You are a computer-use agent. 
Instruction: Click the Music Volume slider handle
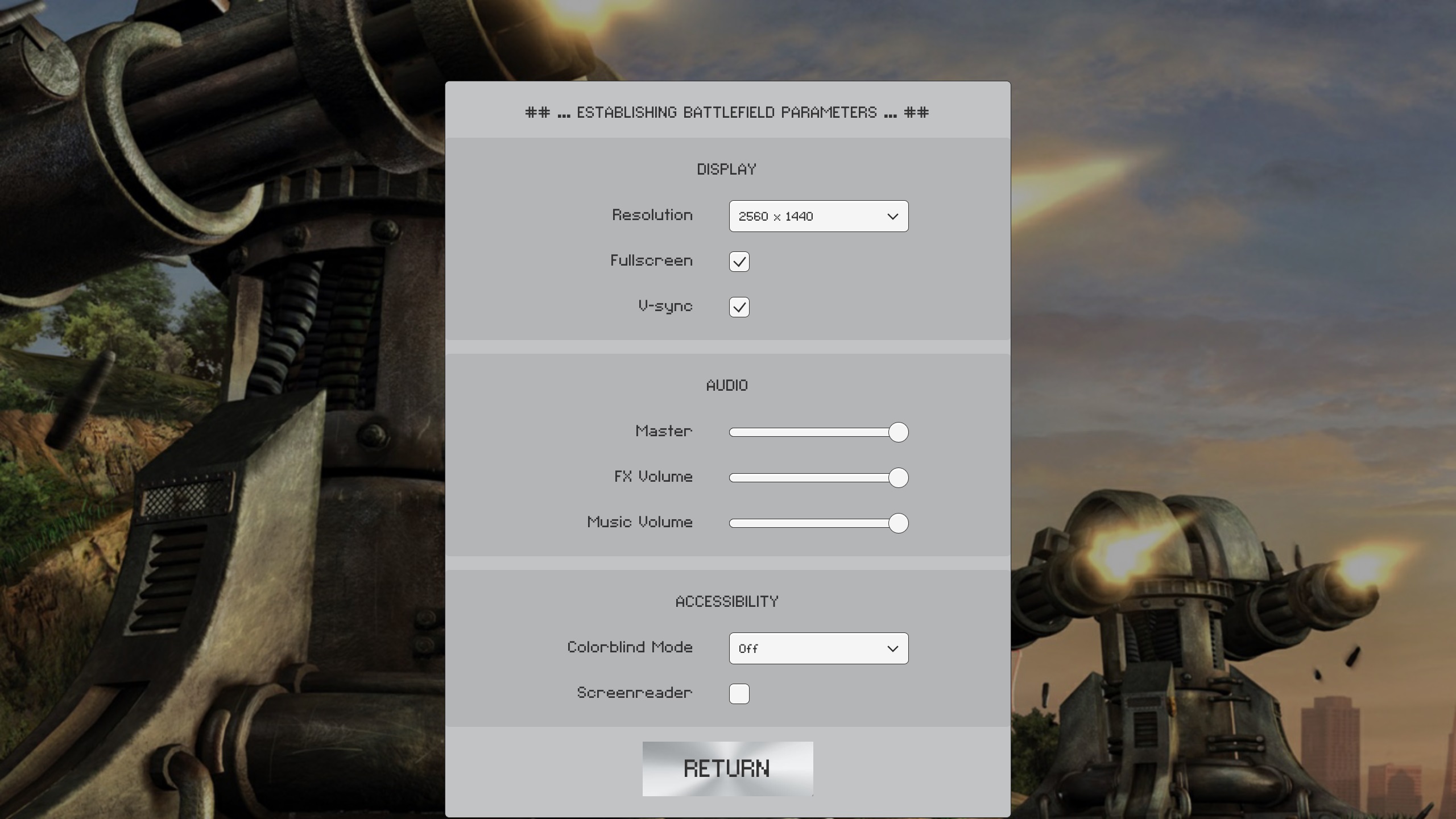click(898, 523)
